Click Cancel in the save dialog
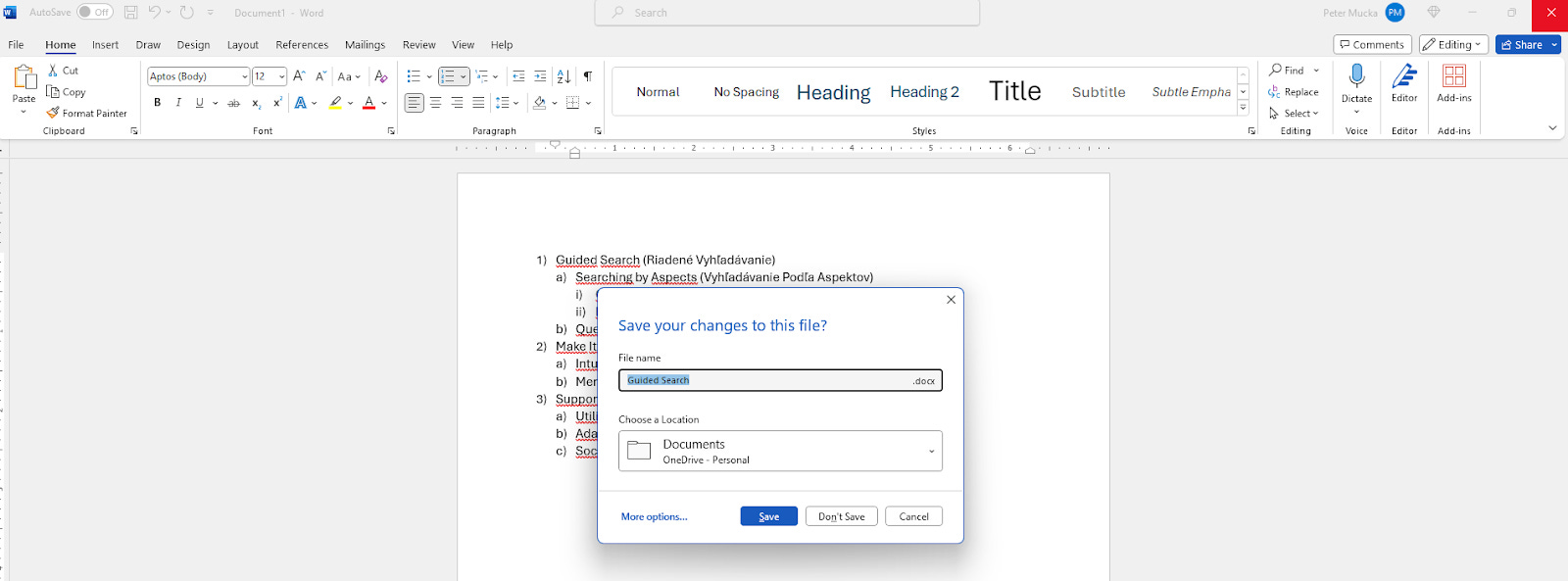Image resolution: width=1568 pixels, height=581 pixels. (x=913, y=516)
